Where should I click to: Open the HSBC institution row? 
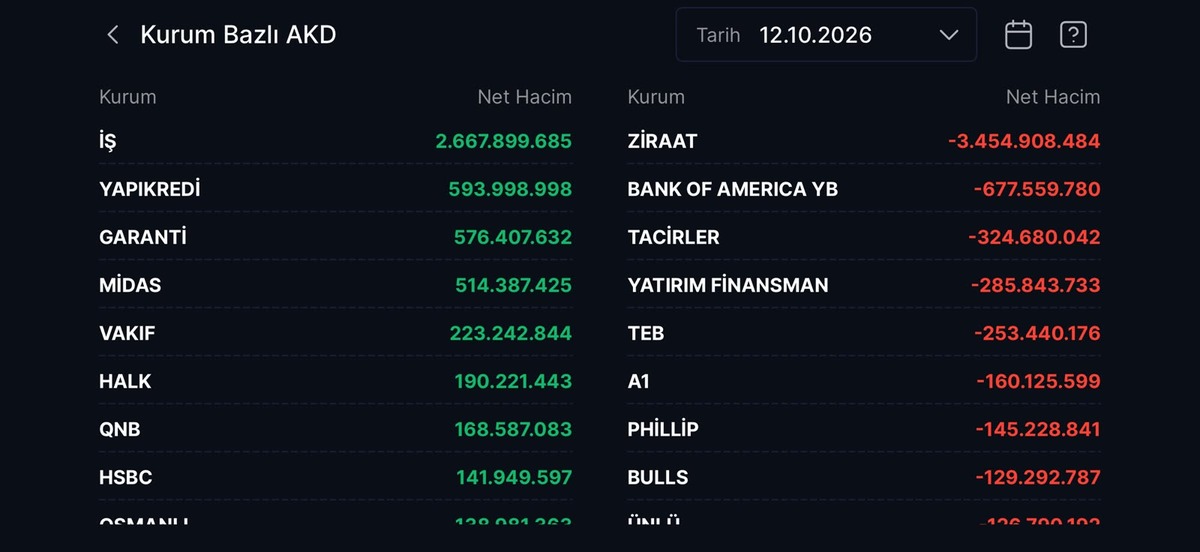tap(336, 477)
